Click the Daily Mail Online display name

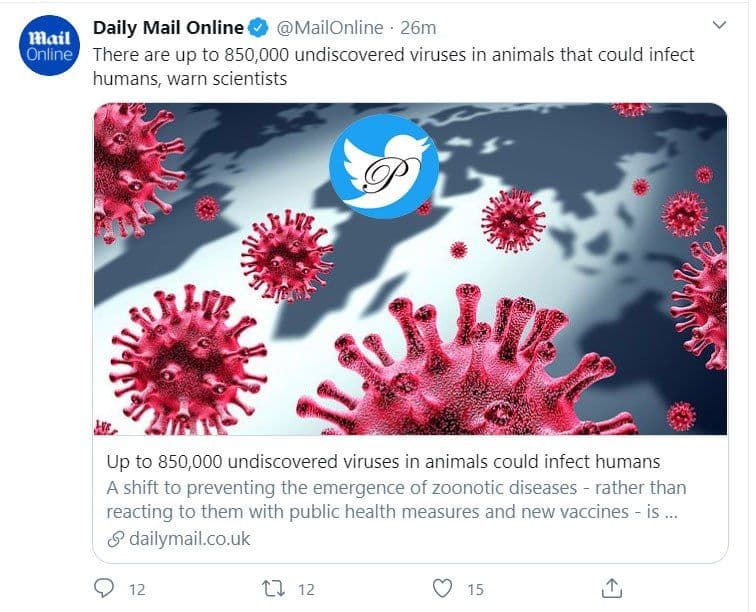pos(168,28)
